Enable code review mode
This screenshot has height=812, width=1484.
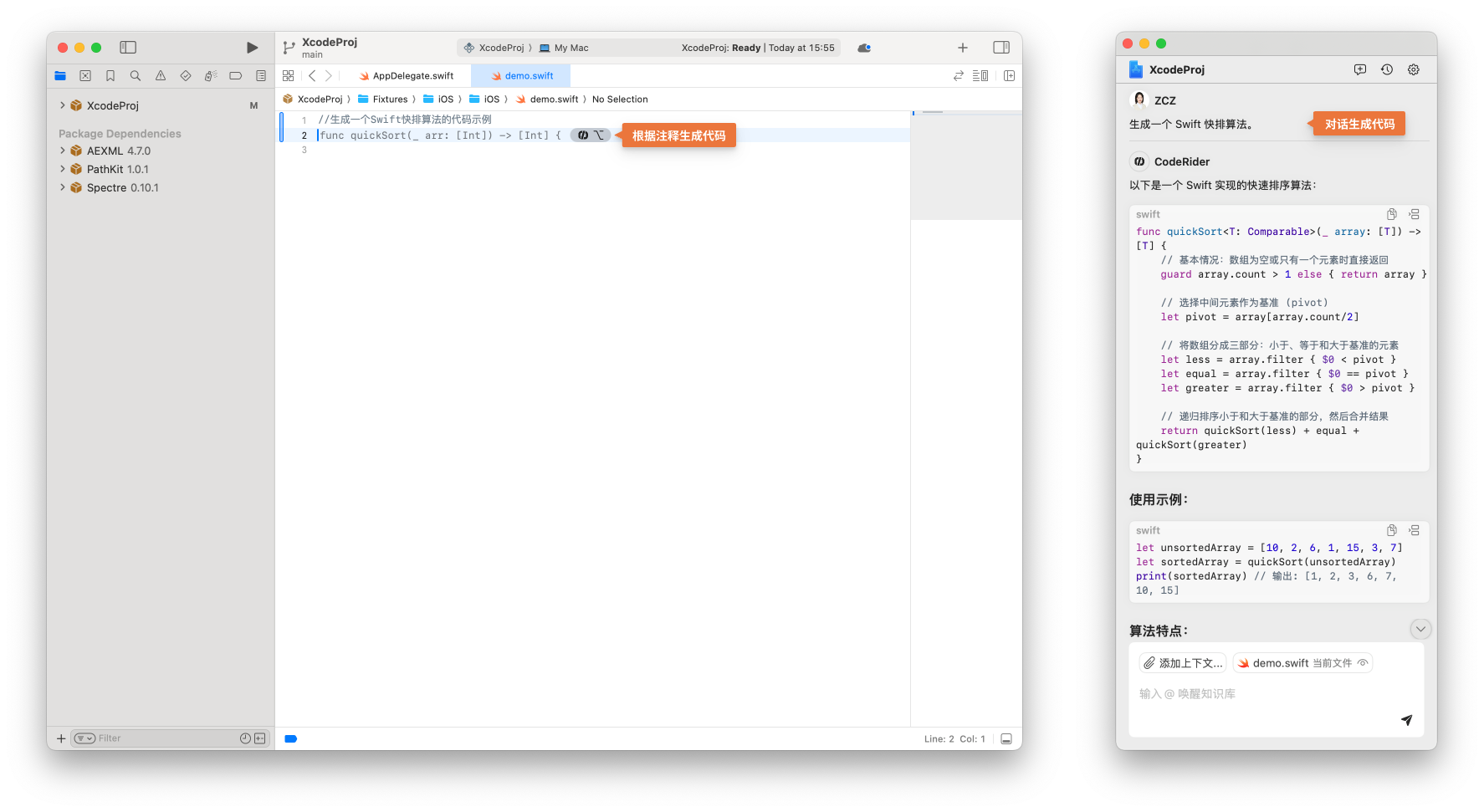[959, 76]
